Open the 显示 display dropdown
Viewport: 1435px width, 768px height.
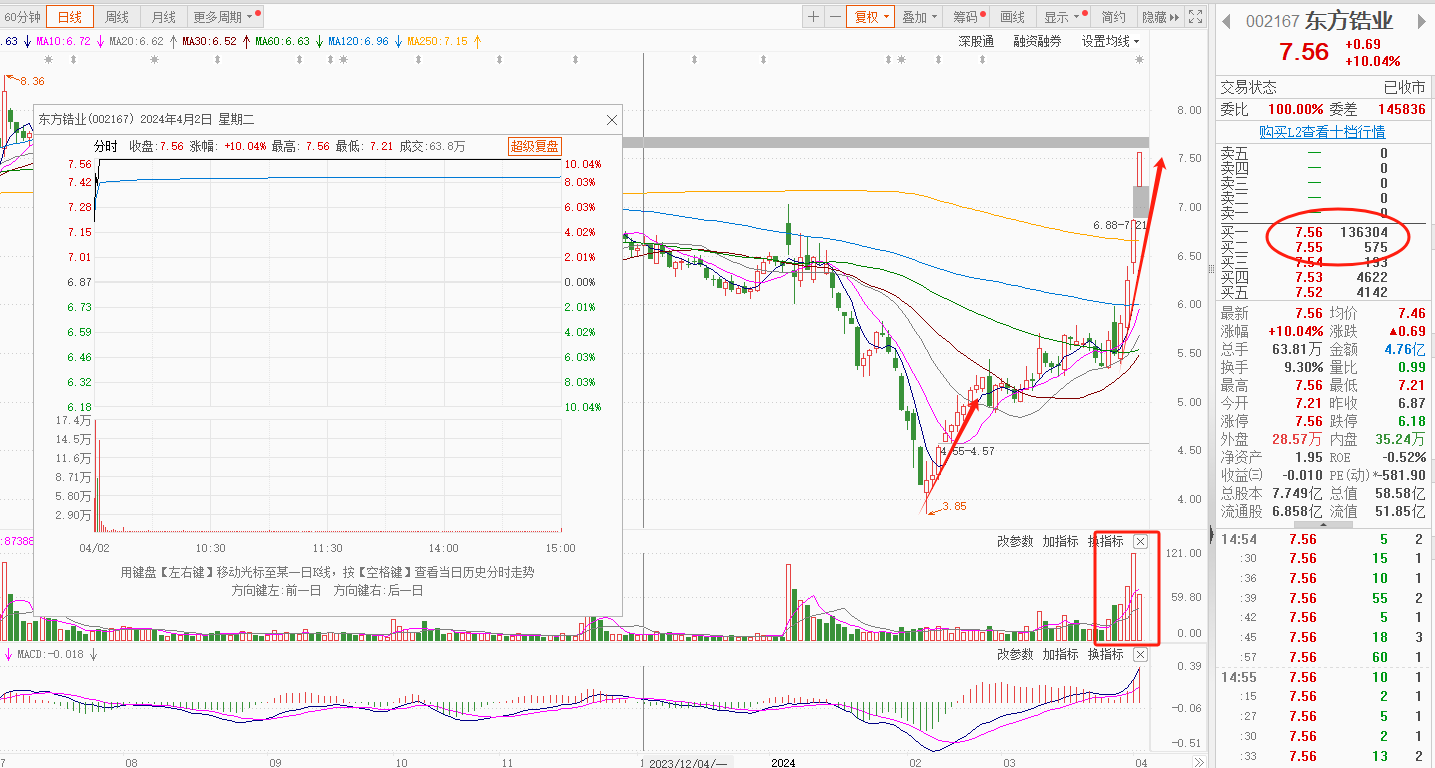pos(1063,17)
